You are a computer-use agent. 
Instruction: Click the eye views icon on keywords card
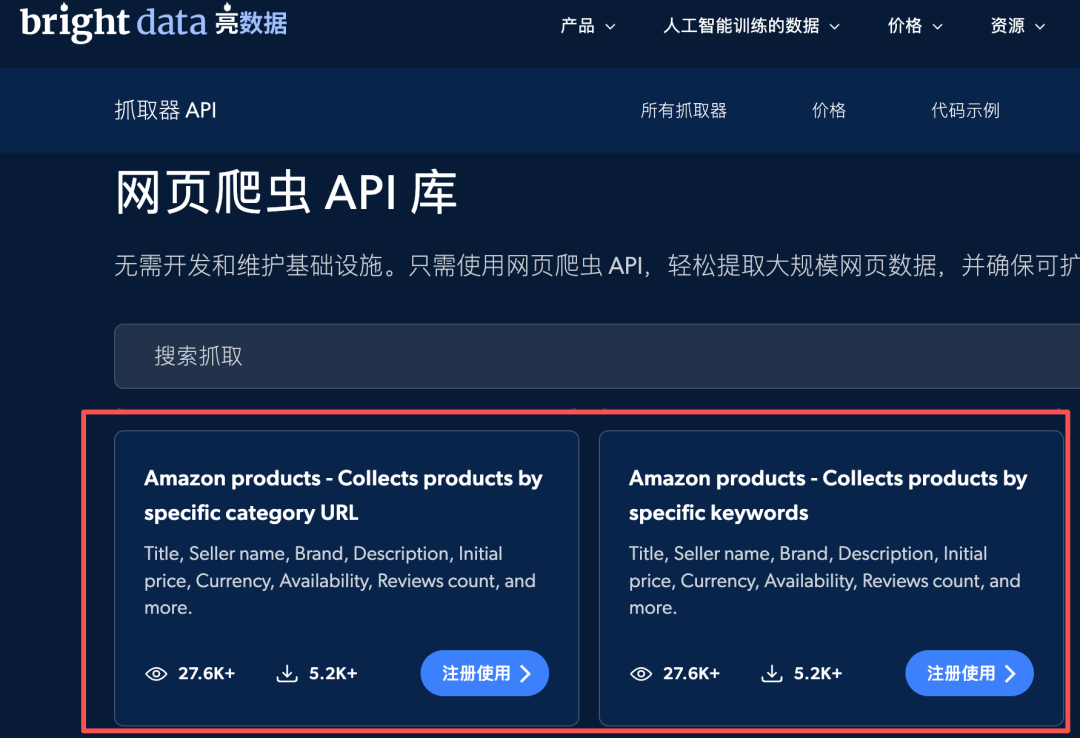(641, 674)
